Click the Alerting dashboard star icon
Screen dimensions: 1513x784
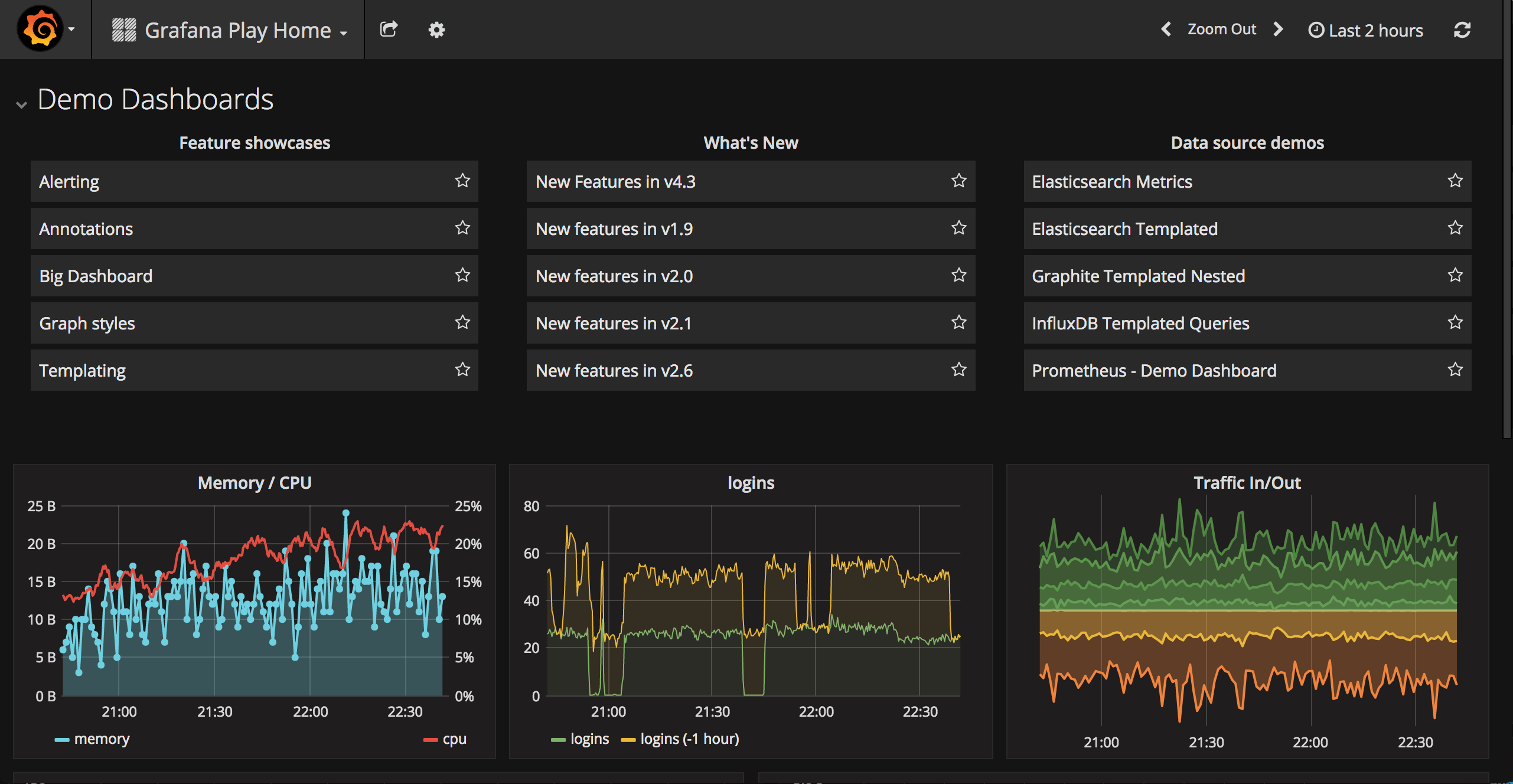pos(462,181)
